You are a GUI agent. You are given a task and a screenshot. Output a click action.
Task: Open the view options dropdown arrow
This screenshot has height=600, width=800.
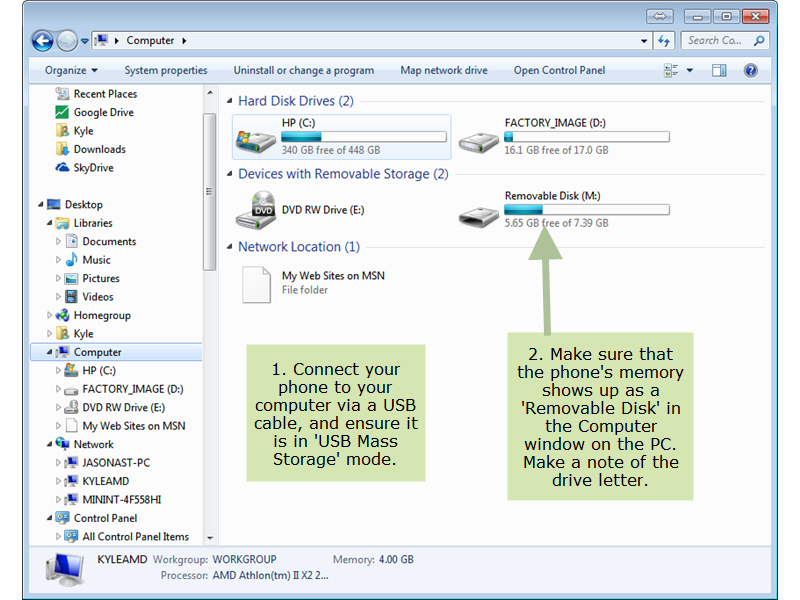click(690, 70)
